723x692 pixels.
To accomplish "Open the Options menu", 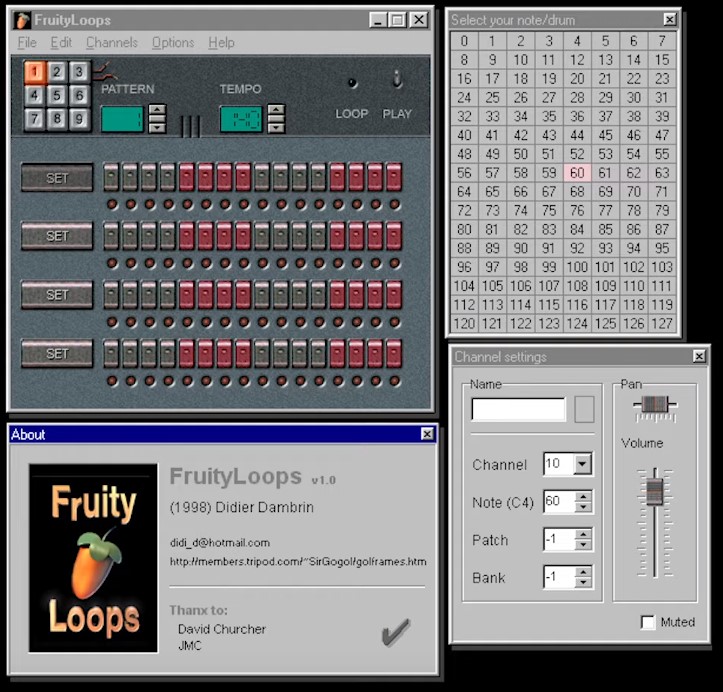I will click(x=173, y=42).
